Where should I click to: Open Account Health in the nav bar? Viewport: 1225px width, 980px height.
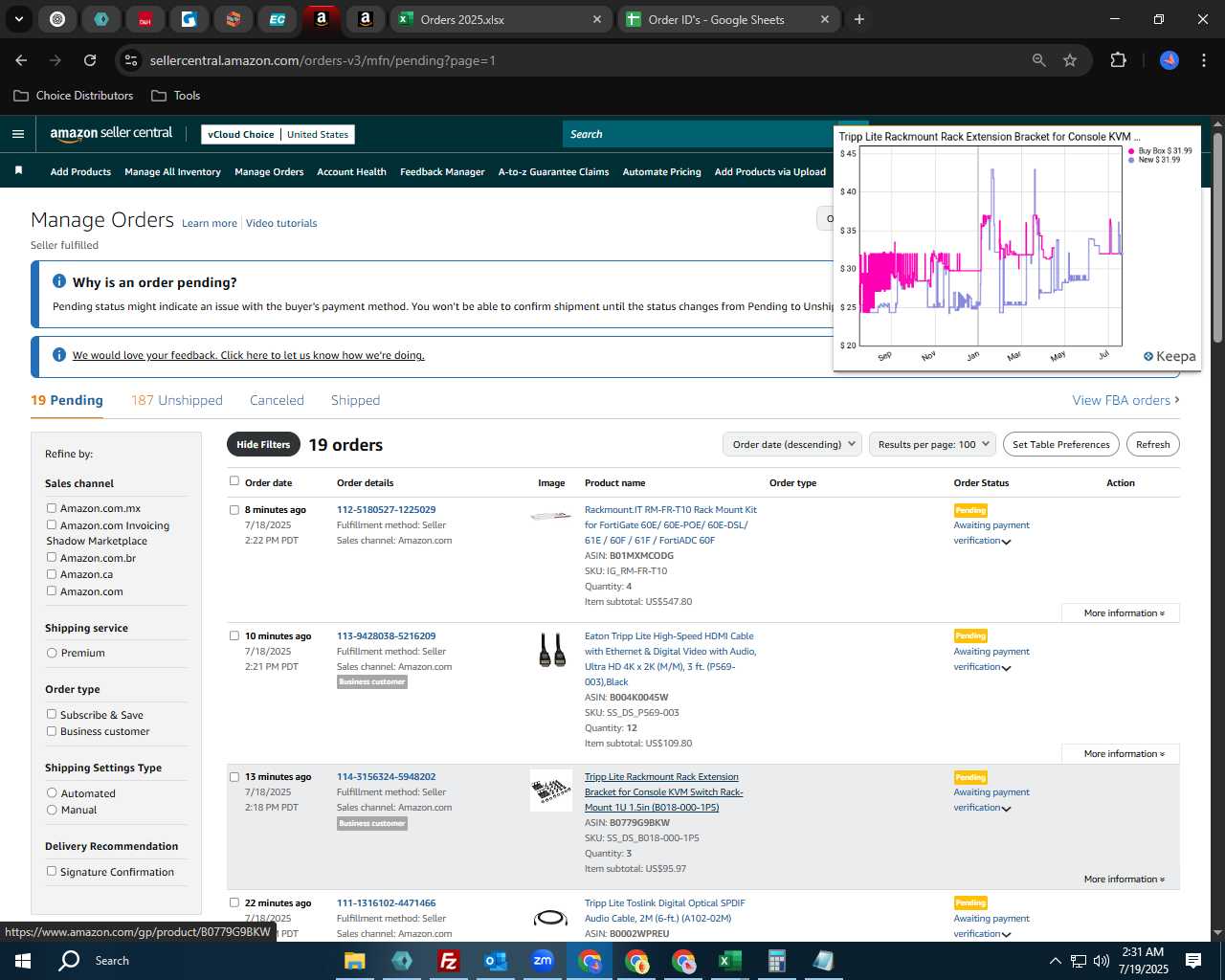[x=351, y=171]
